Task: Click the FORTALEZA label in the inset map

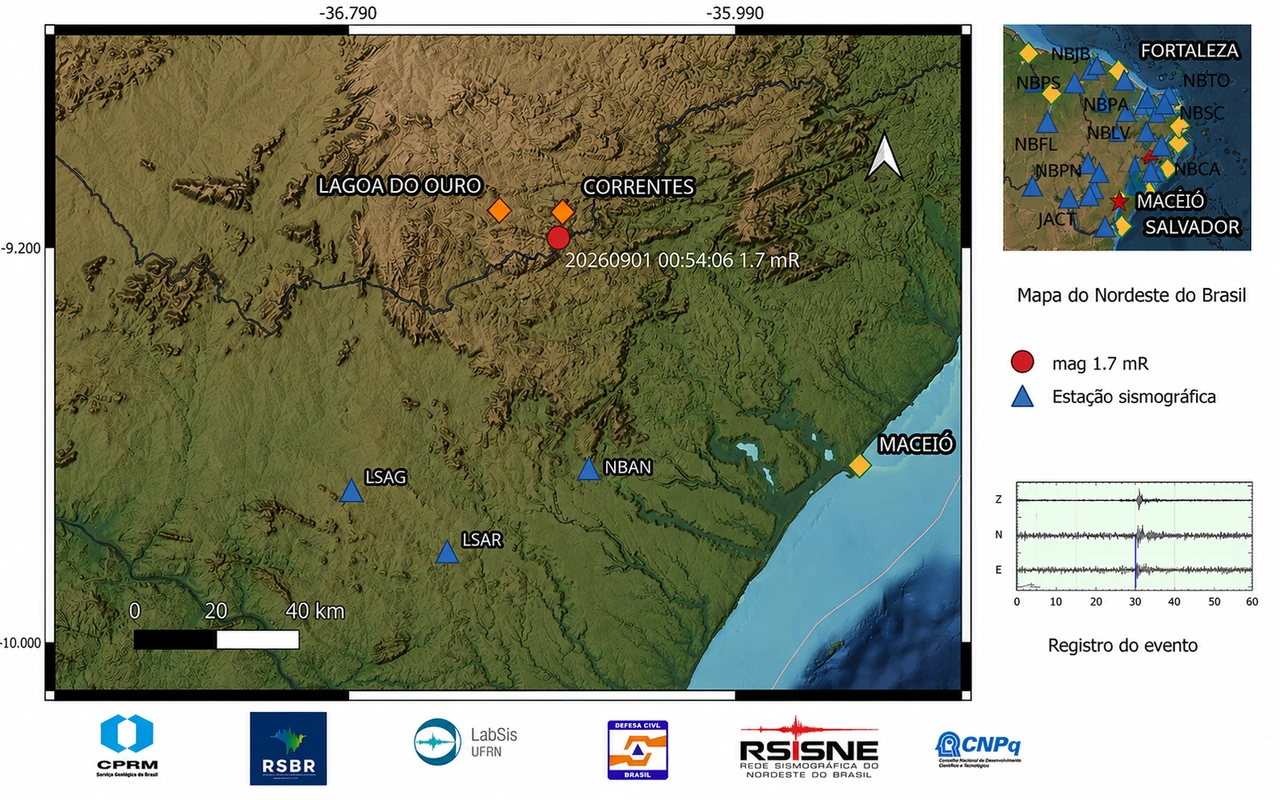Action: coord(1190,50)
